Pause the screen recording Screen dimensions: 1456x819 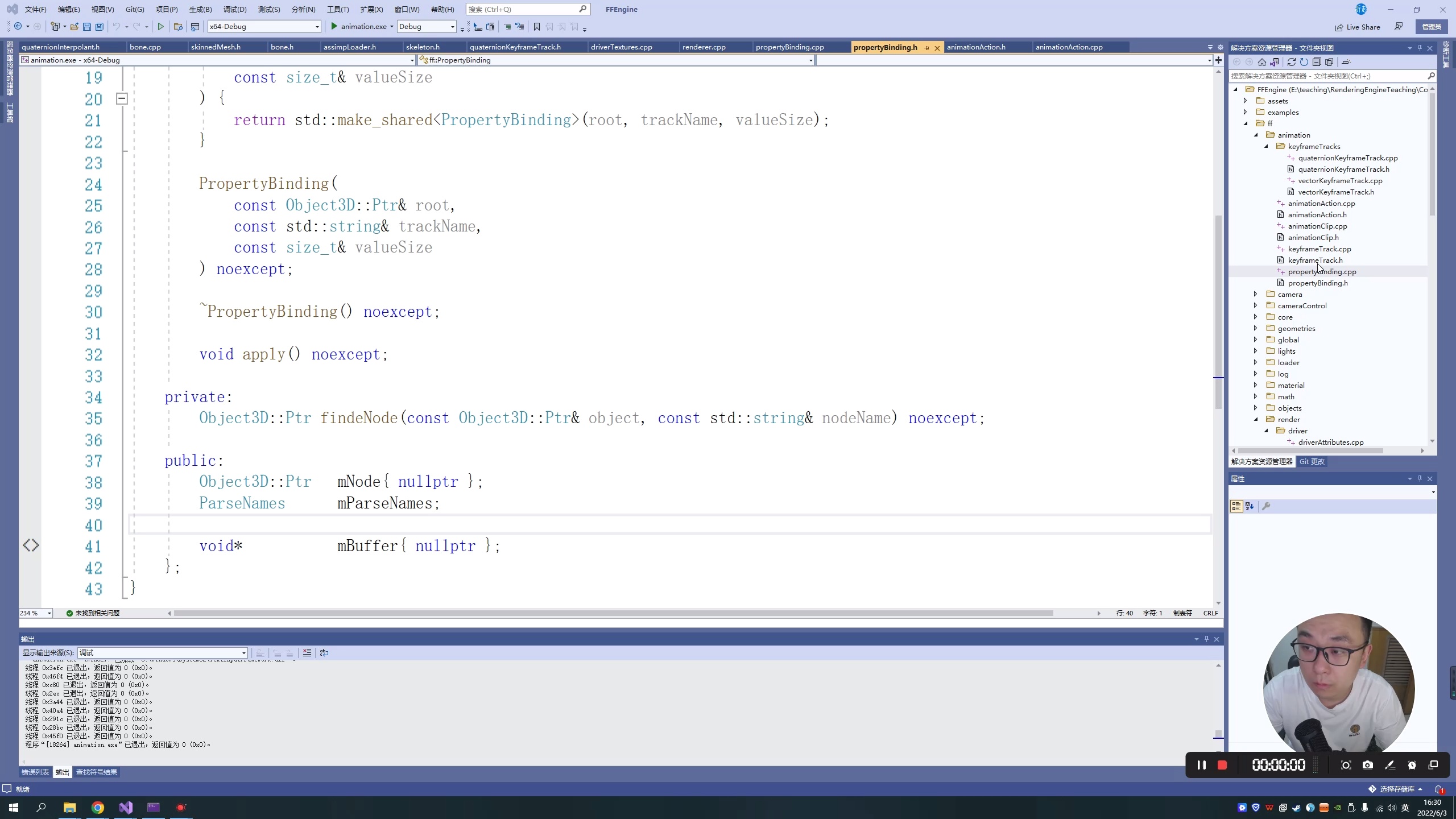(1201, 765)
